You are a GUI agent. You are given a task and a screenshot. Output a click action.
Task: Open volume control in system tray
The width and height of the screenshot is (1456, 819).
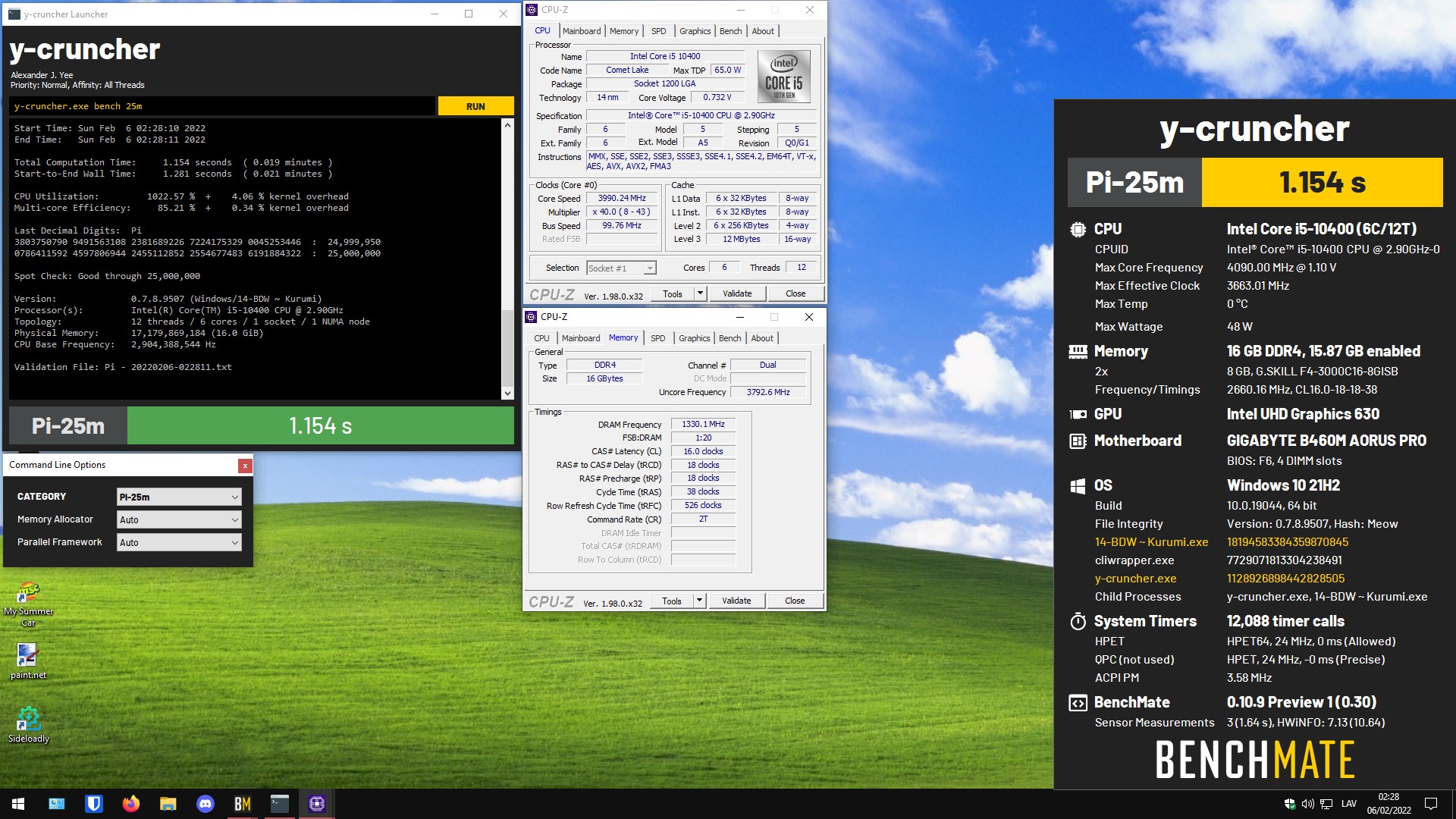[x=1307, y=804]
